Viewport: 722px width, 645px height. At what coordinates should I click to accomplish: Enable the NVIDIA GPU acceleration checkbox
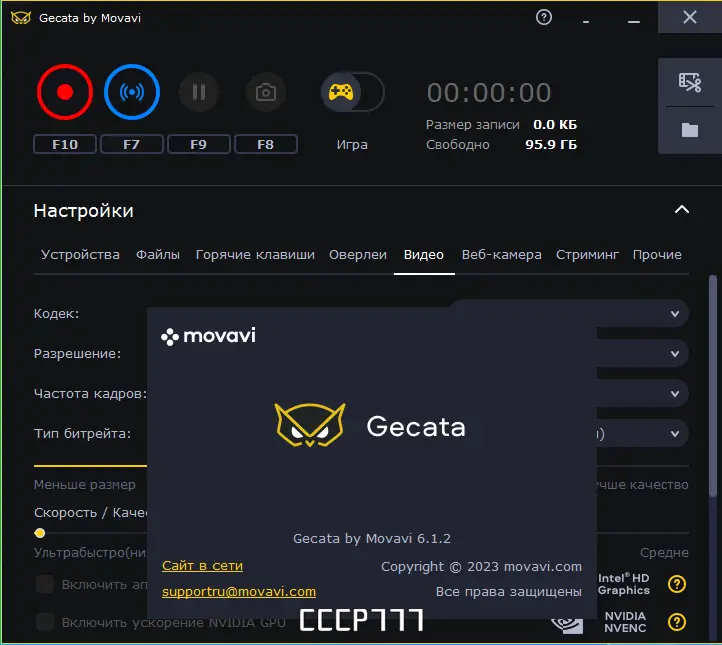[45, 622]
